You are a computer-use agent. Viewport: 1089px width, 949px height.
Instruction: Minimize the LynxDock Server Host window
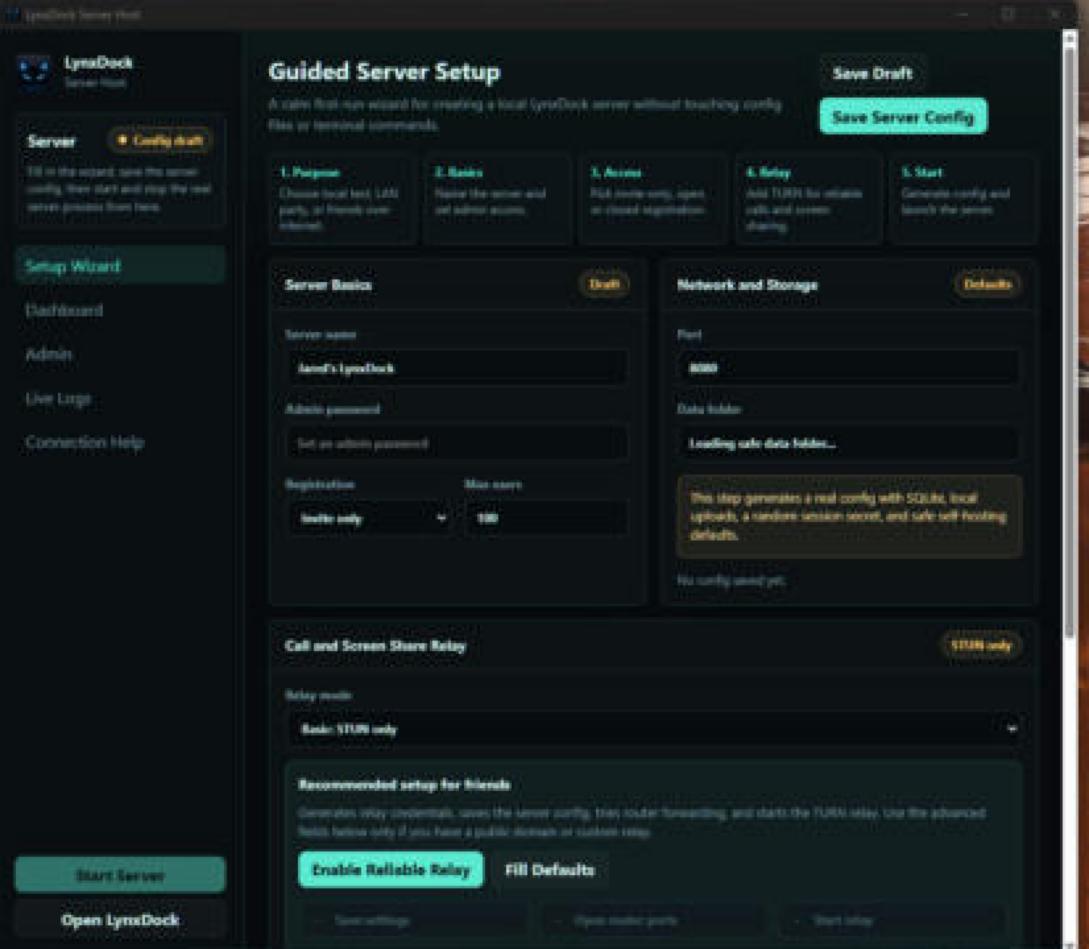[x=963, y=14]
